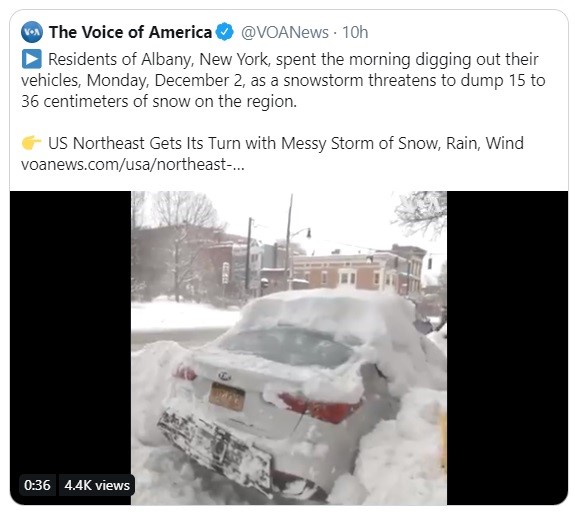Click the car's orange license plate
Screen dimensions: 575x514
point(227,397)
